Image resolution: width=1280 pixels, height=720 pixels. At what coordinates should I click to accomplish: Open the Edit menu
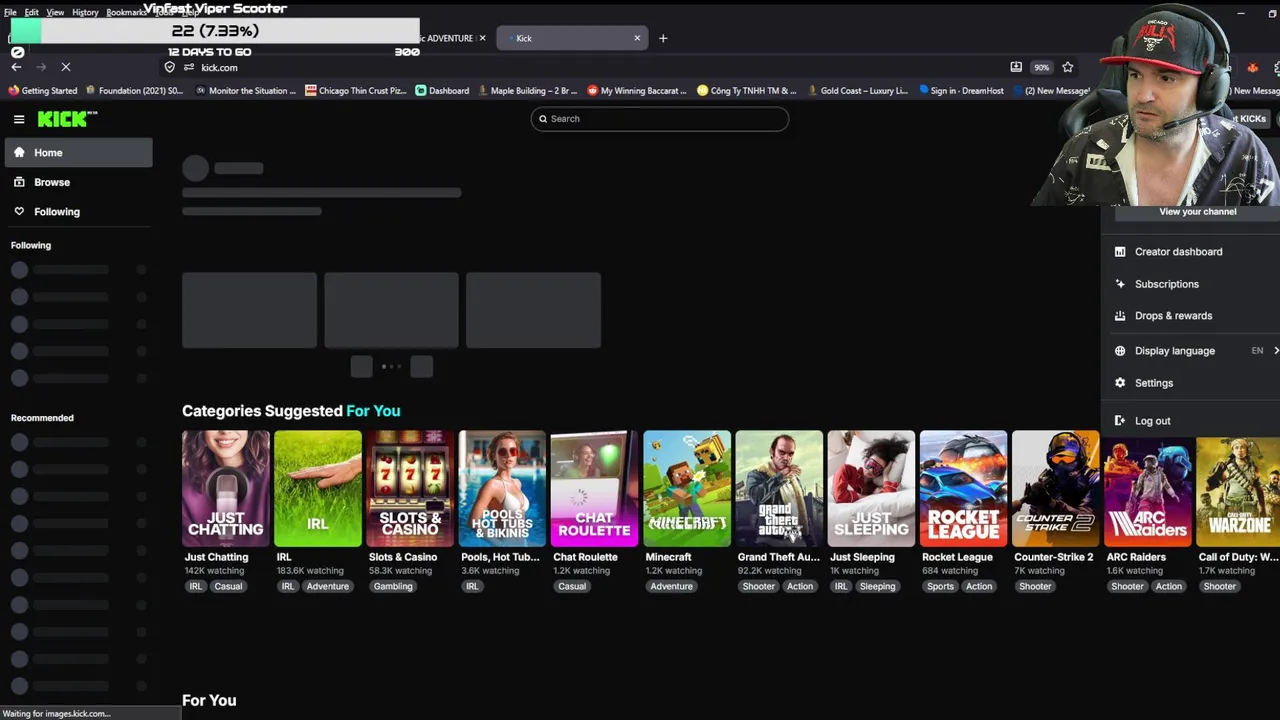(x=32, y=12)
